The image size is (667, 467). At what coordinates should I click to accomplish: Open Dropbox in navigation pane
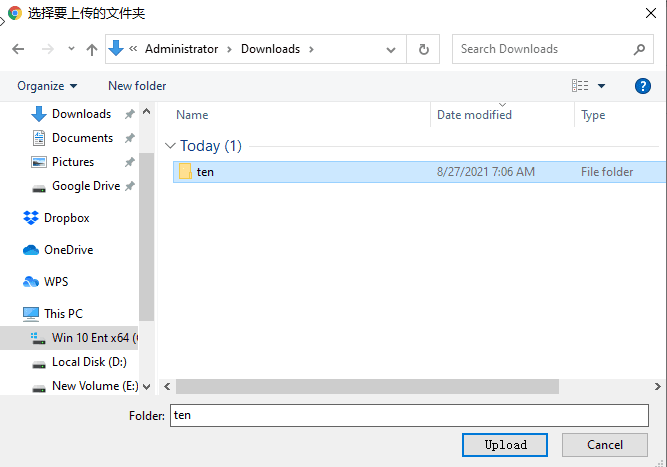pyautogui.click(x=66, y=218)
